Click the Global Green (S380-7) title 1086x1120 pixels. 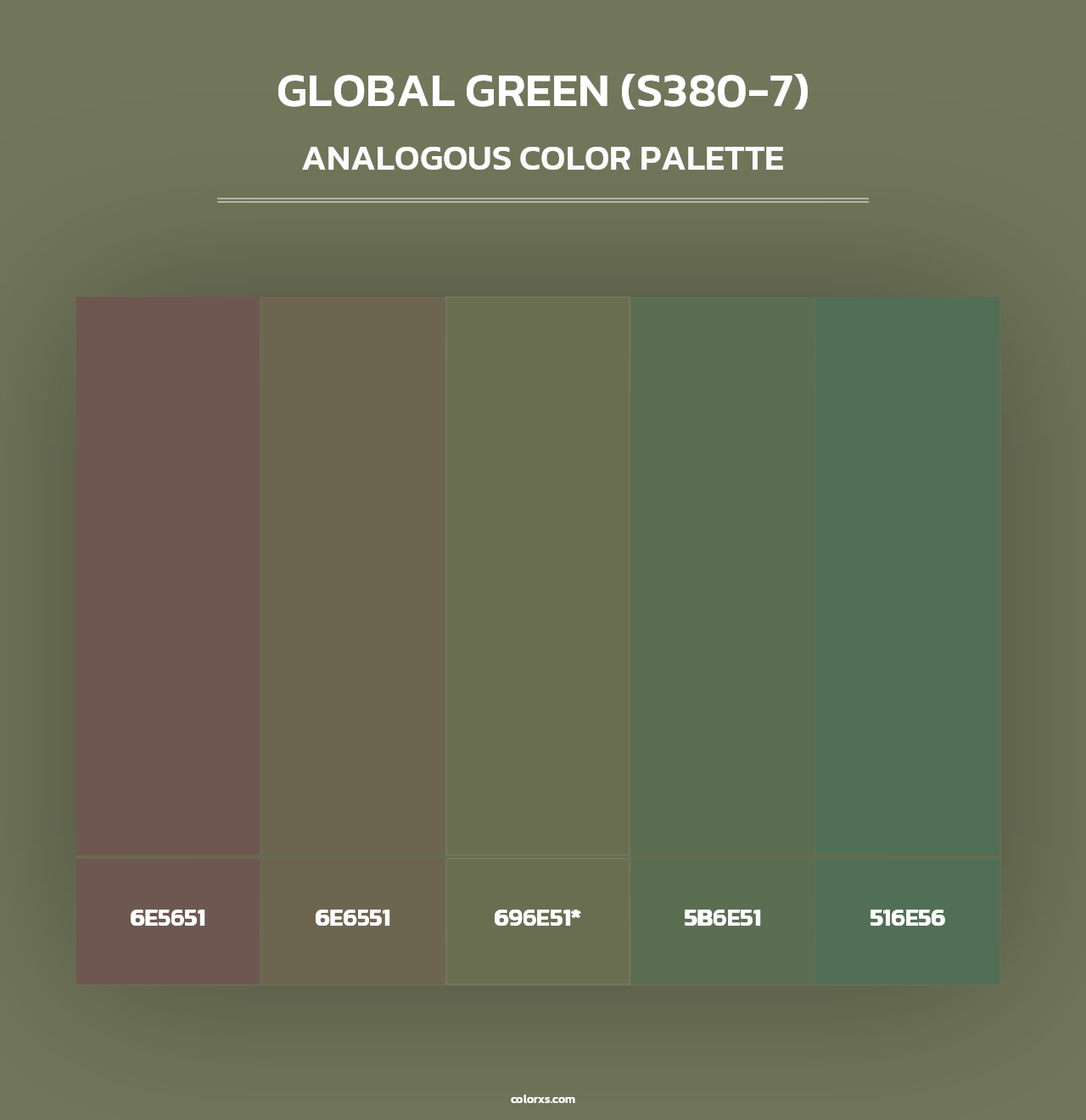click(x=543, y=92)
